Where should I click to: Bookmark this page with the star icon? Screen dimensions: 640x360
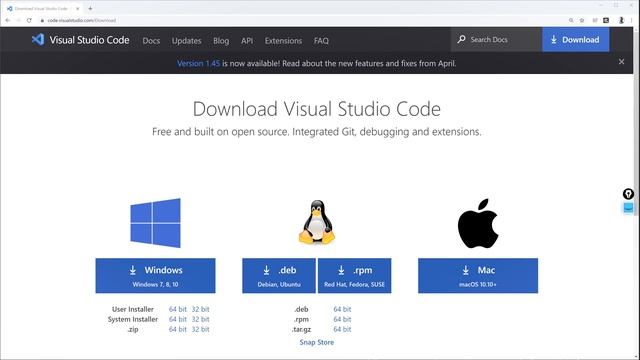pos(582,20)
